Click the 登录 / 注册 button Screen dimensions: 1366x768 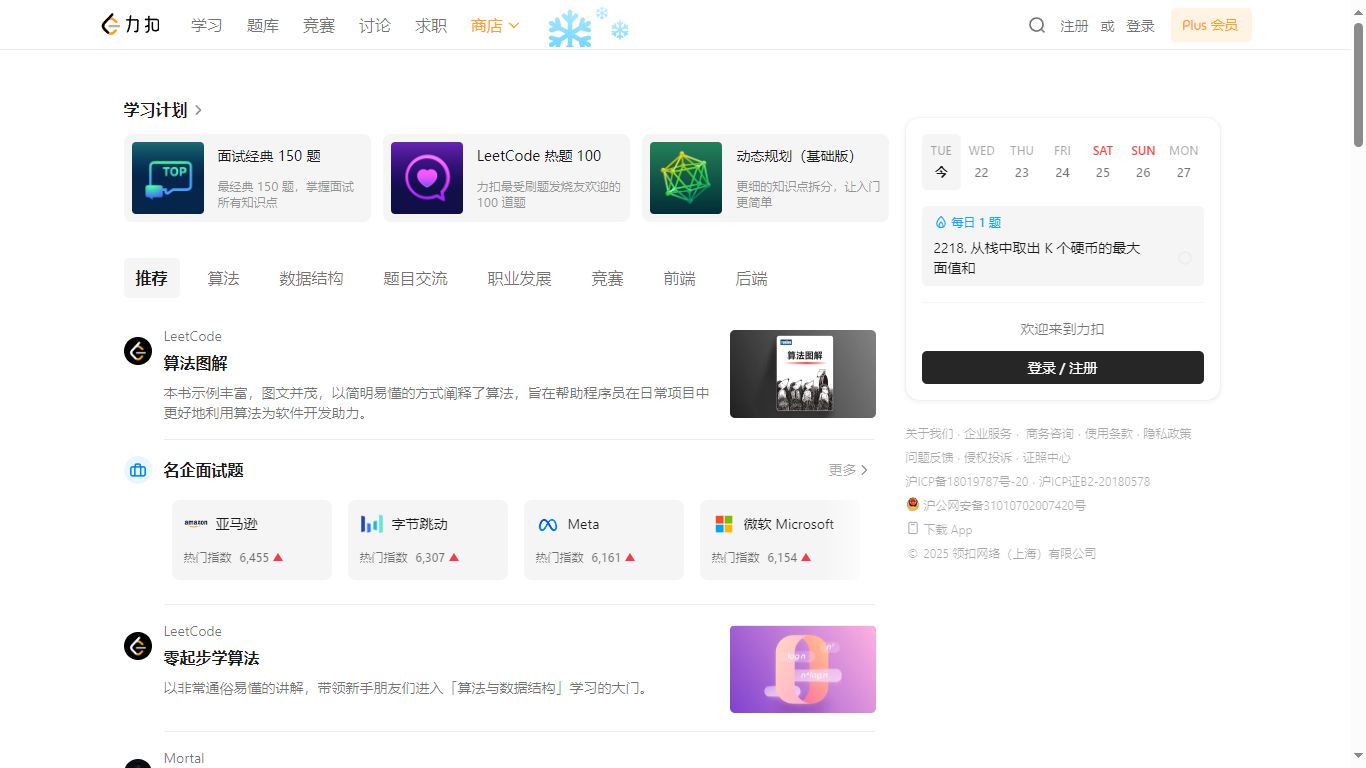1062,367
